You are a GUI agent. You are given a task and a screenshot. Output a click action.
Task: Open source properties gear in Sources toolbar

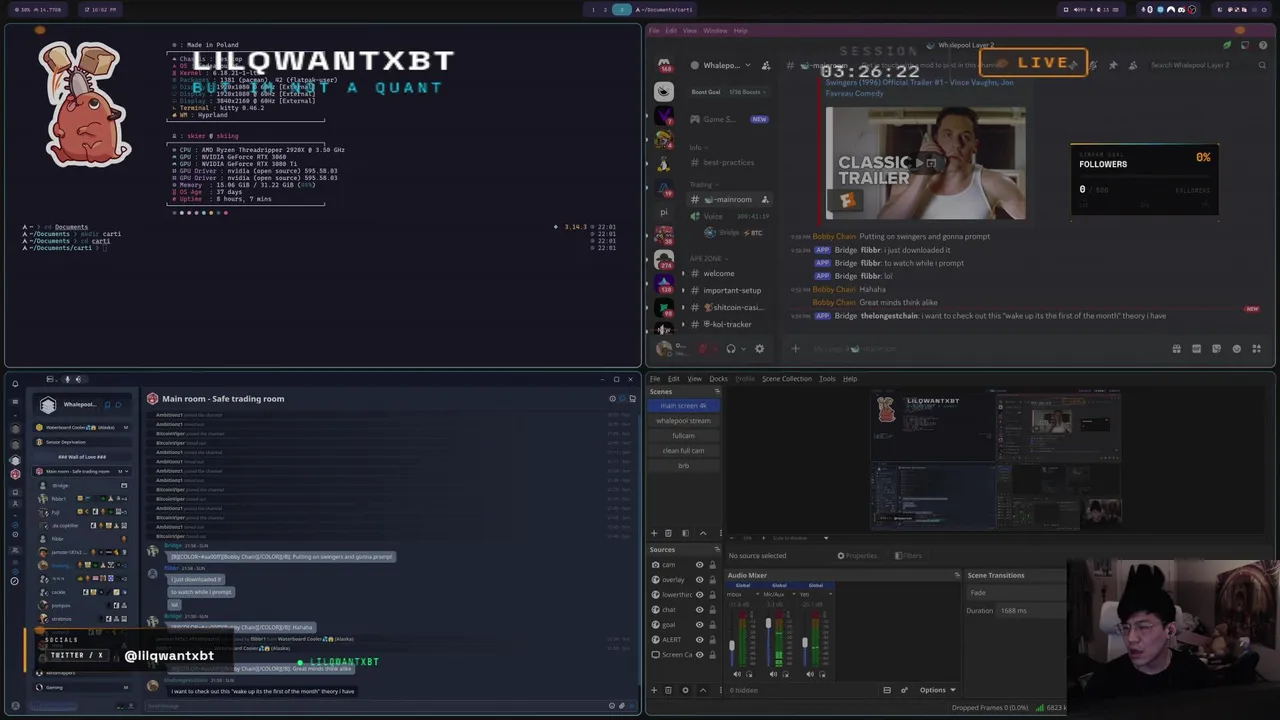click(685, 690)
